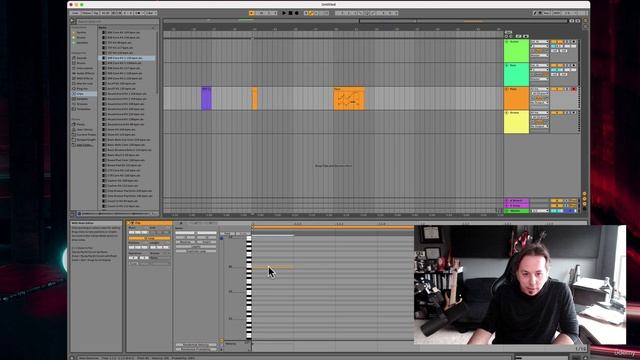640x360 pixels.
Task: Fold the bright green track with its triangle
Action: pyautogui.click(x=507, y=42)
